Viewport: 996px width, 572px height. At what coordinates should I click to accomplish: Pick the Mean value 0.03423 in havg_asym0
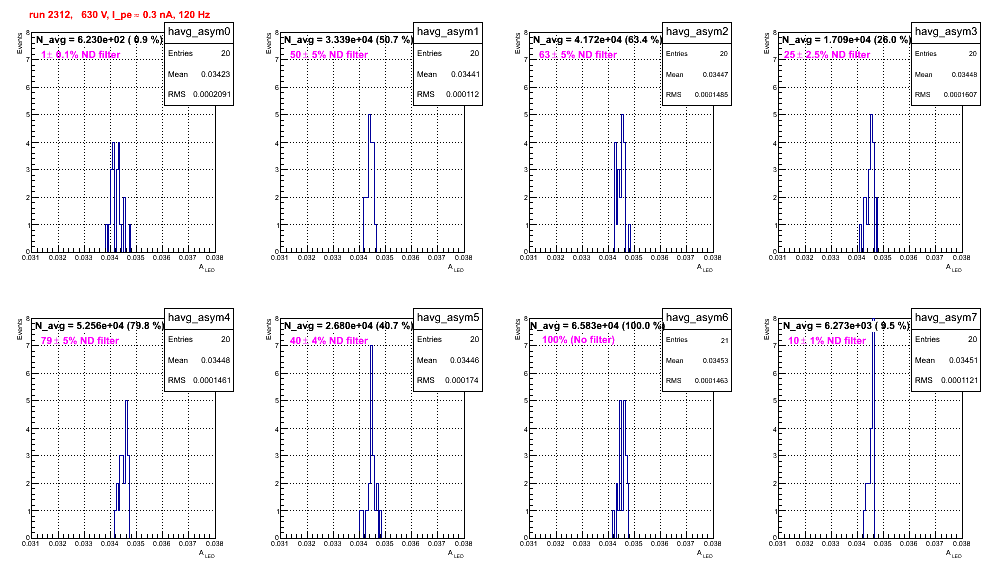click(215, 74)
